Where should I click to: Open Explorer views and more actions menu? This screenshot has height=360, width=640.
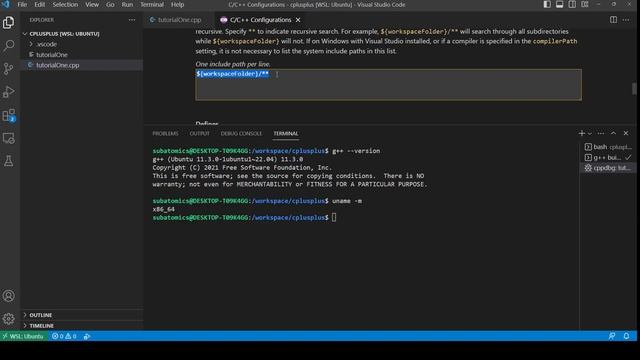(x=132, y=20)
